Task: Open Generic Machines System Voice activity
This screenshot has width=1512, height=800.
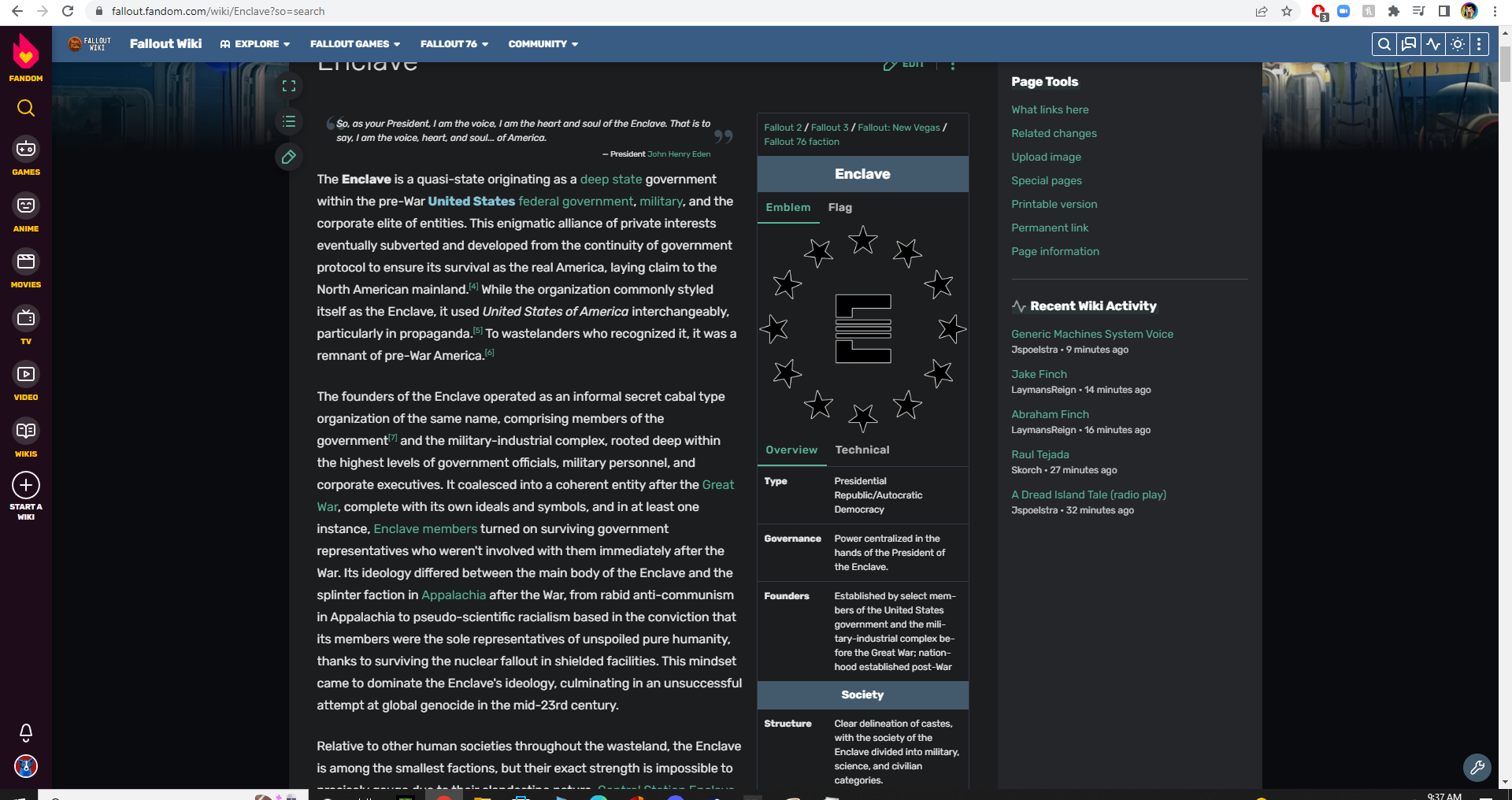Action: [x=1092, y=334]
